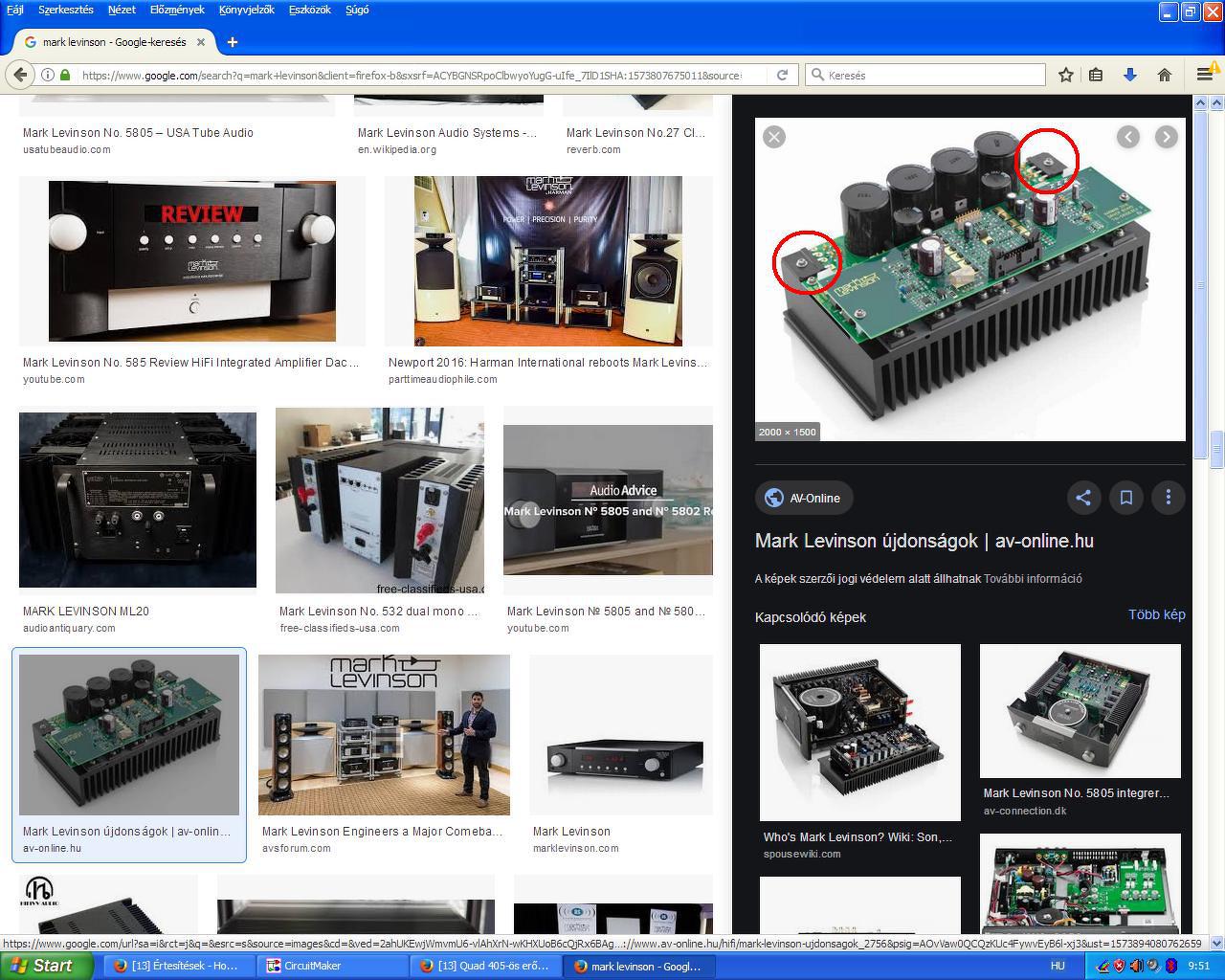Open a new tab with plus button

click(233, 42)
